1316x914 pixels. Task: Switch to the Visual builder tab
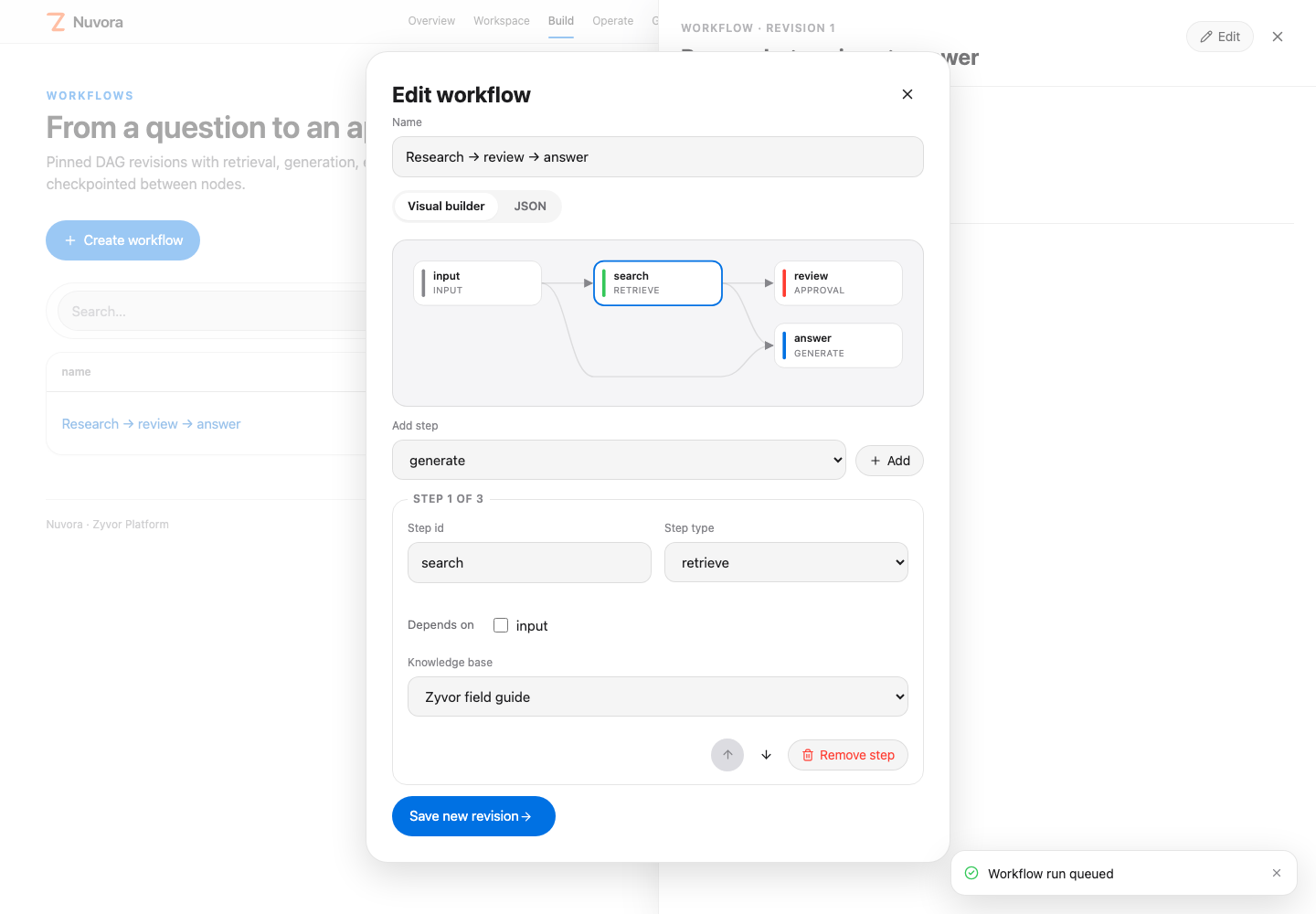[446, 207]
